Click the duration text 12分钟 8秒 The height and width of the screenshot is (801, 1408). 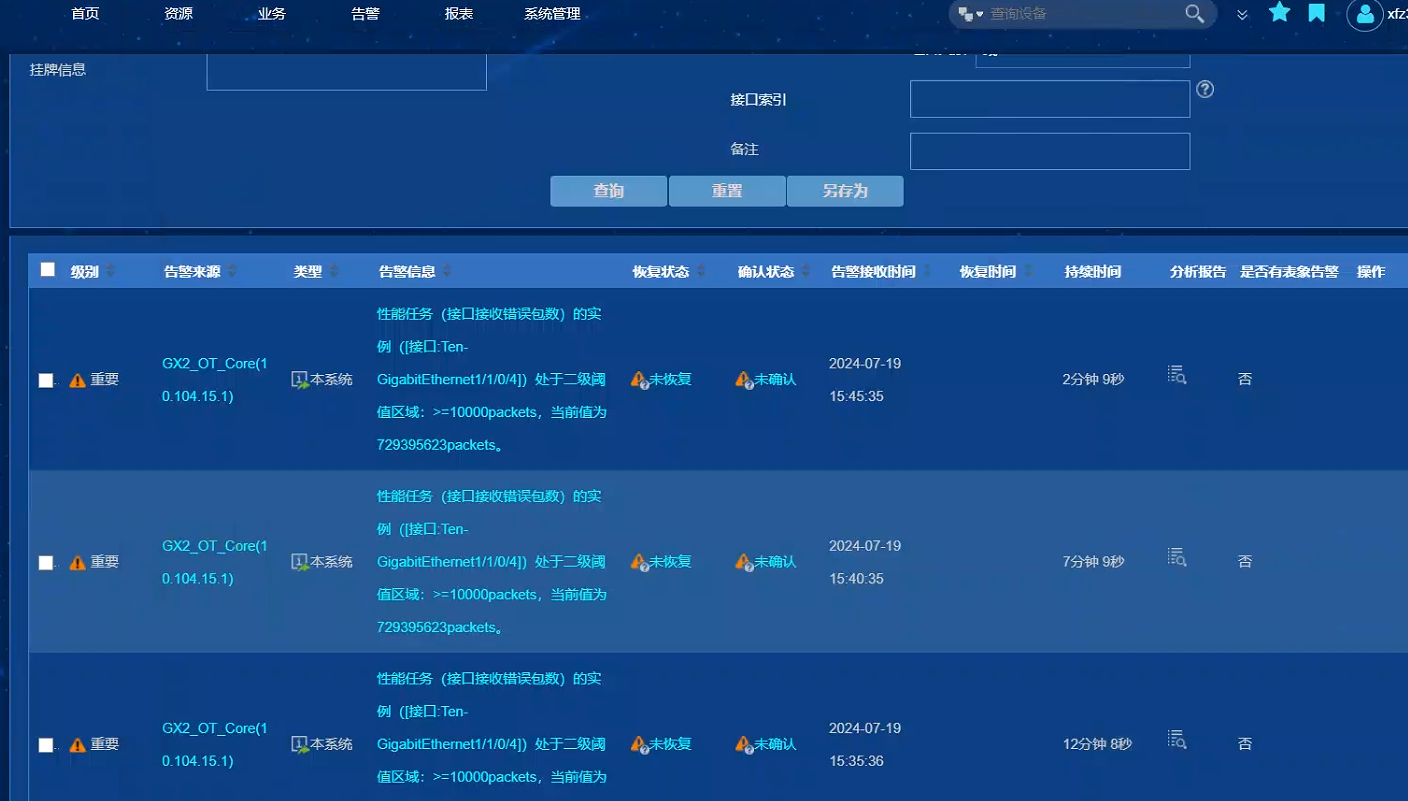tap(1097, 745)
